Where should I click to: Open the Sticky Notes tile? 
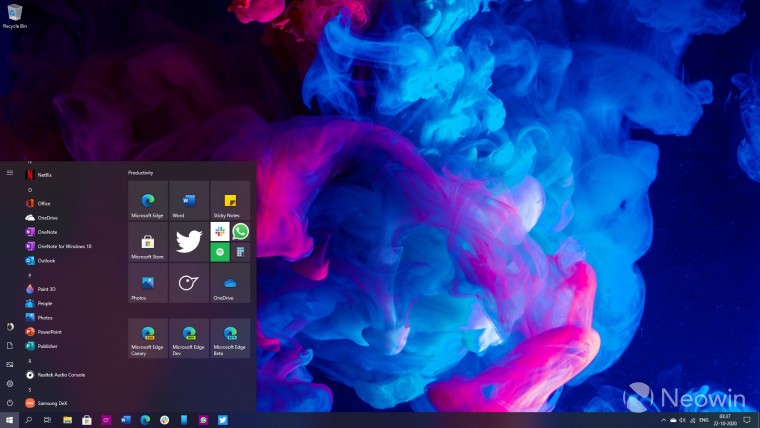point(230,201)
